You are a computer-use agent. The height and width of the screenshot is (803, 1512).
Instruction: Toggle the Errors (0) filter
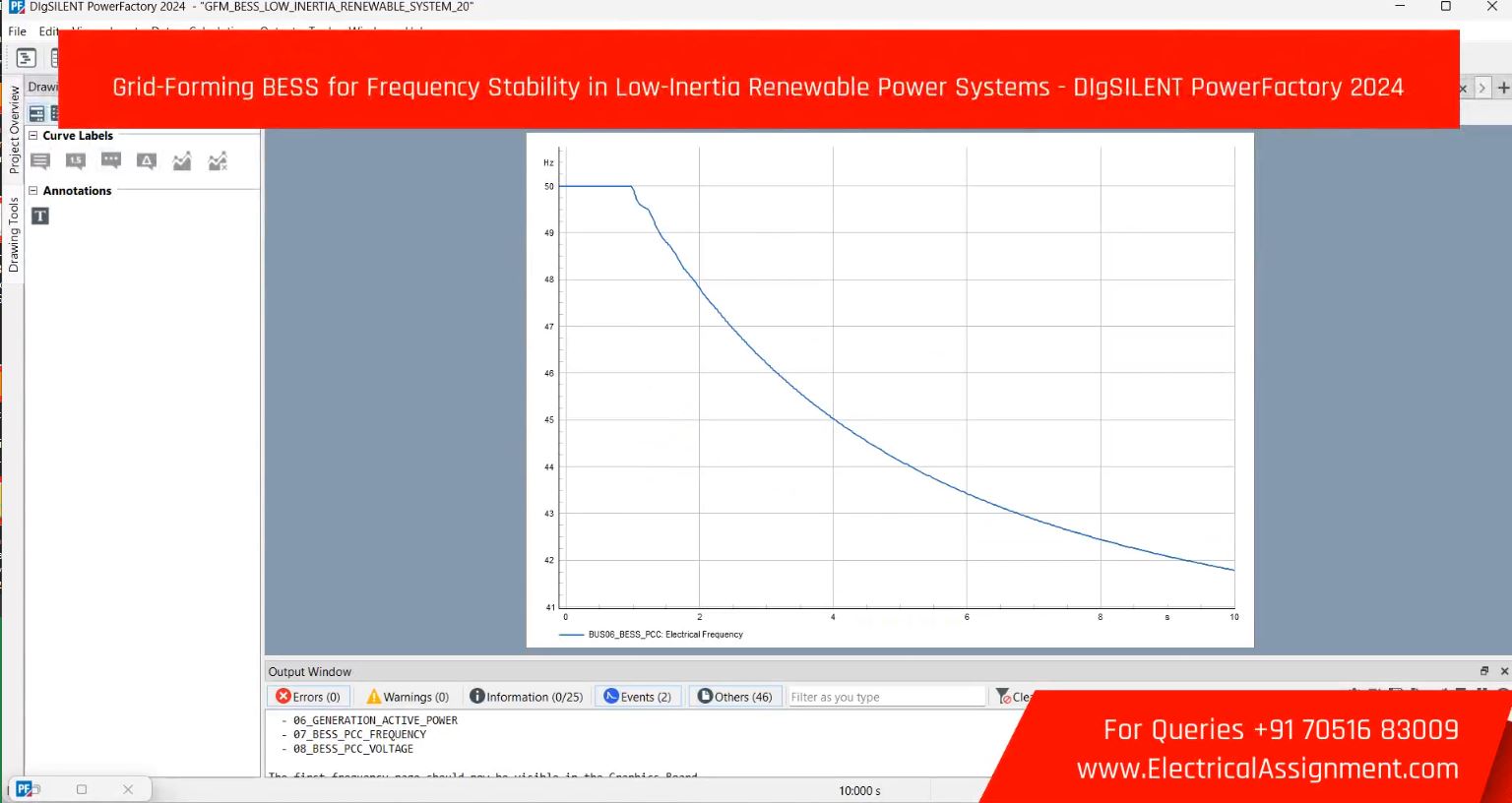(308, 697)
